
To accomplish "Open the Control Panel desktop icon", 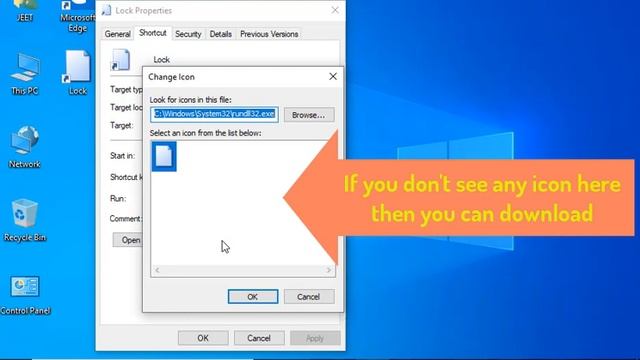I will [x=25, y=295].
